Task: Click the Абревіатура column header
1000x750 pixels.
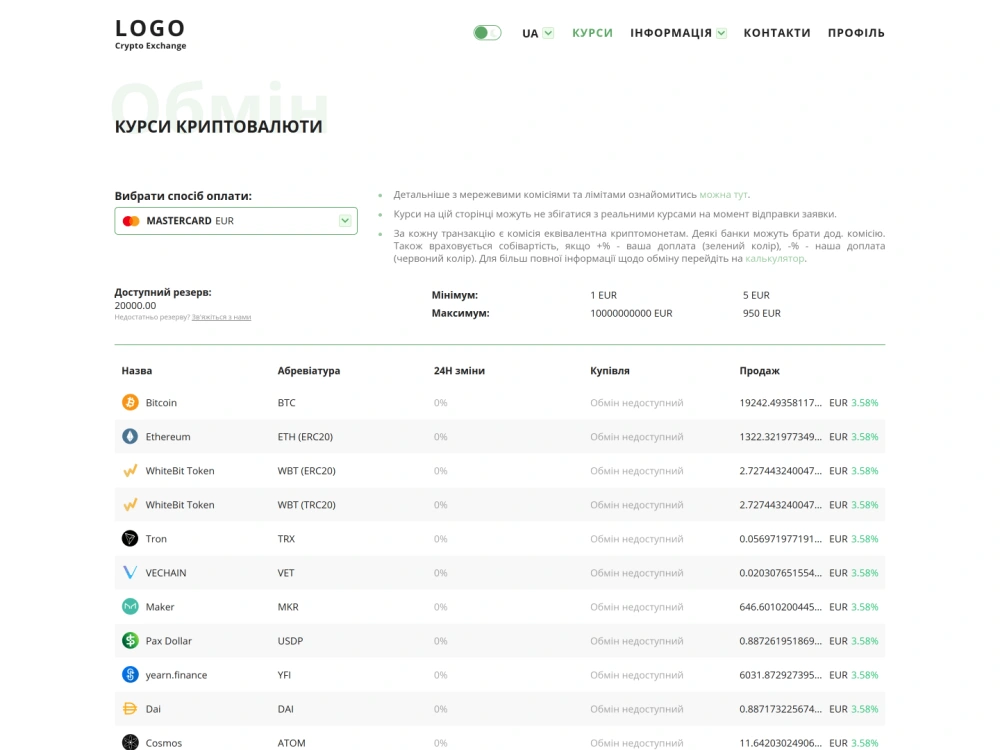Action: tap(309, 371)
